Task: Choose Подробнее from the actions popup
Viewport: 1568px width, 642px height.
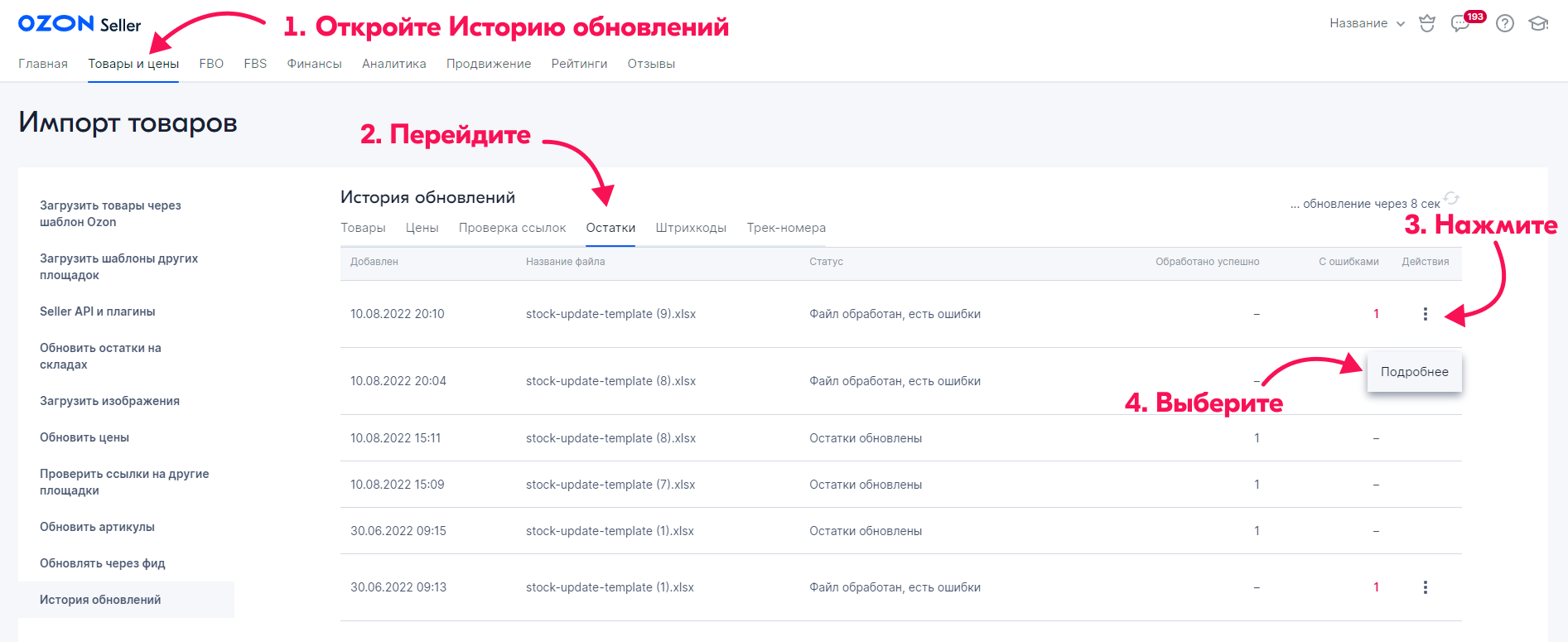Action: [1414, 372]
